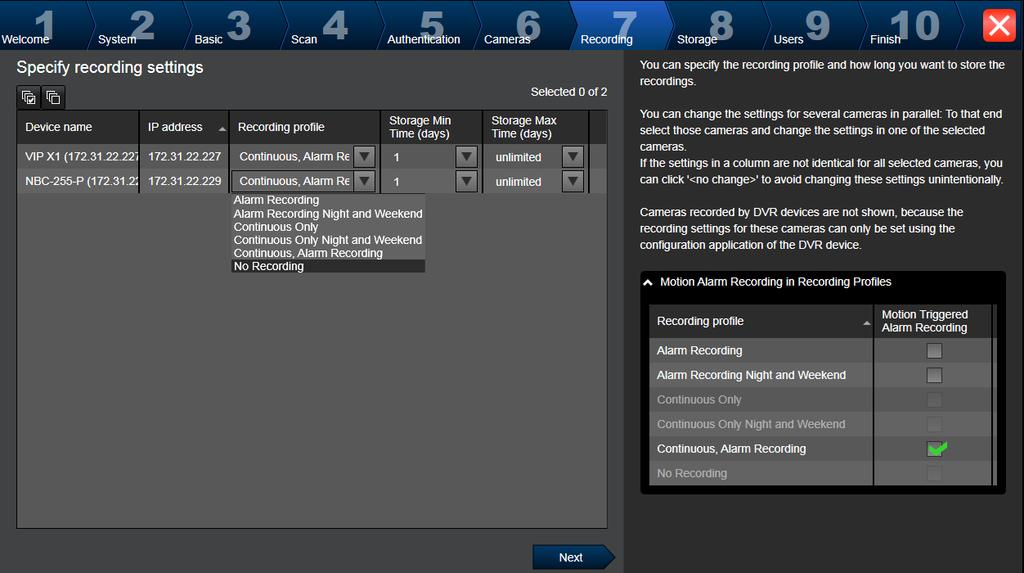The image size is (1024, 573).
Task: Sort by IP address column header
Action: (184, 127)
